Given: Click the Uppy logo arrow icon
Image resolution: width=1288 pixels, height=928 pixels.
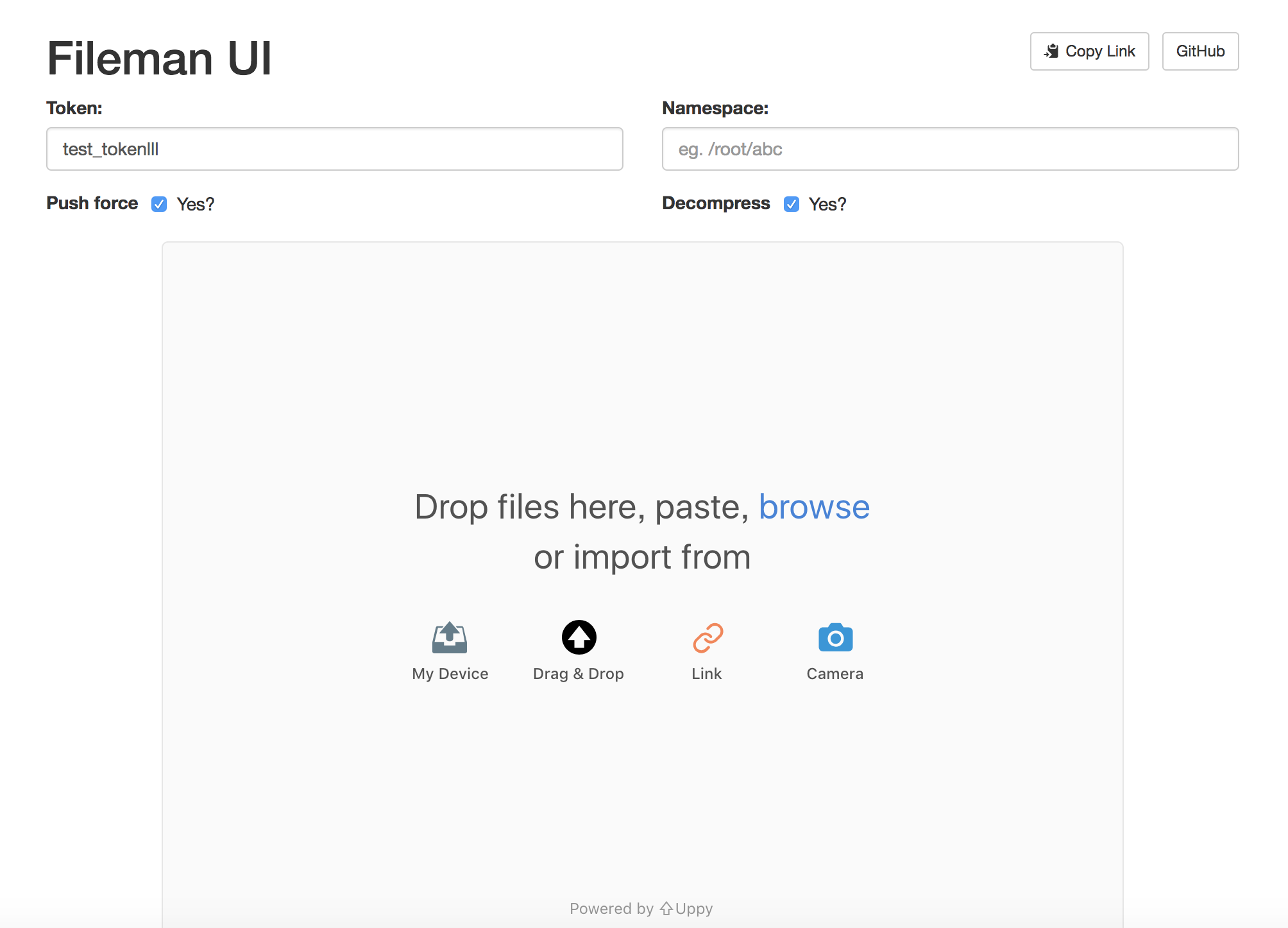Looking at the screenshot, I should tap(666, 908).
